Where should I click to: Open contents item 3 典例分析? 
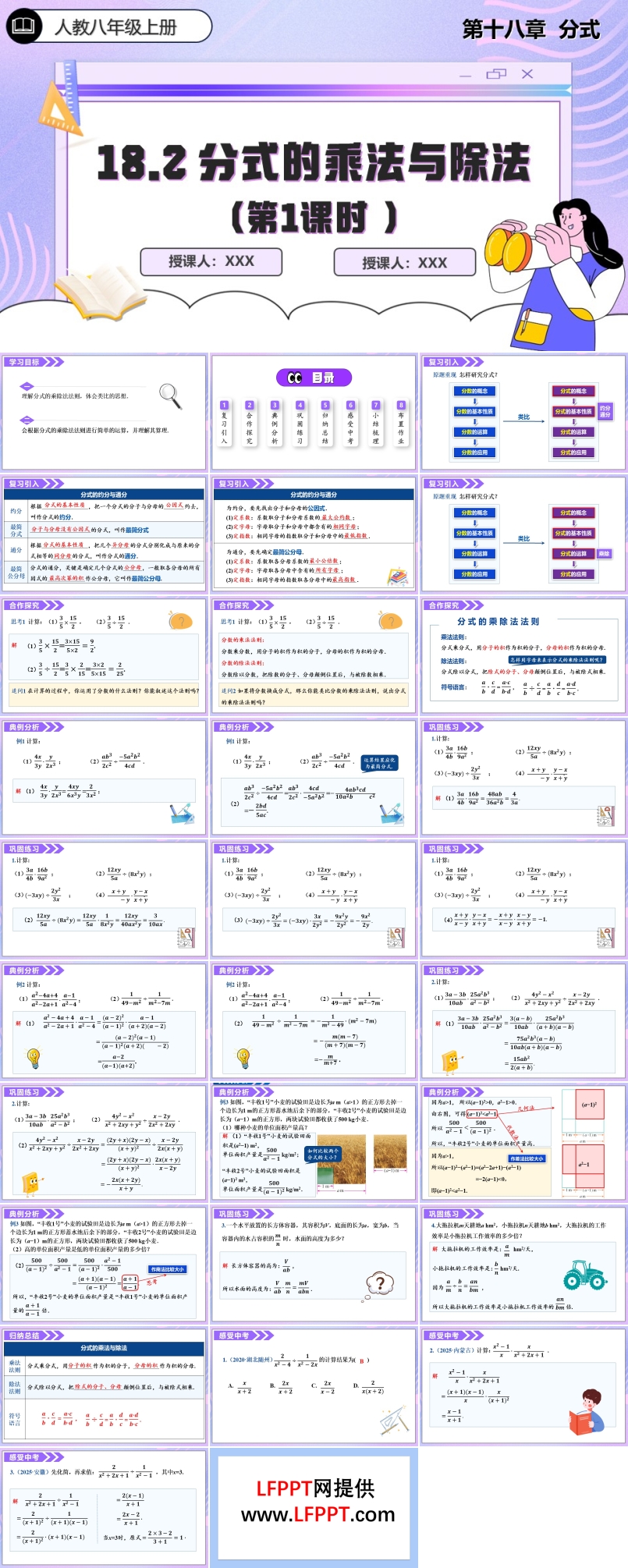click(275, 423)
